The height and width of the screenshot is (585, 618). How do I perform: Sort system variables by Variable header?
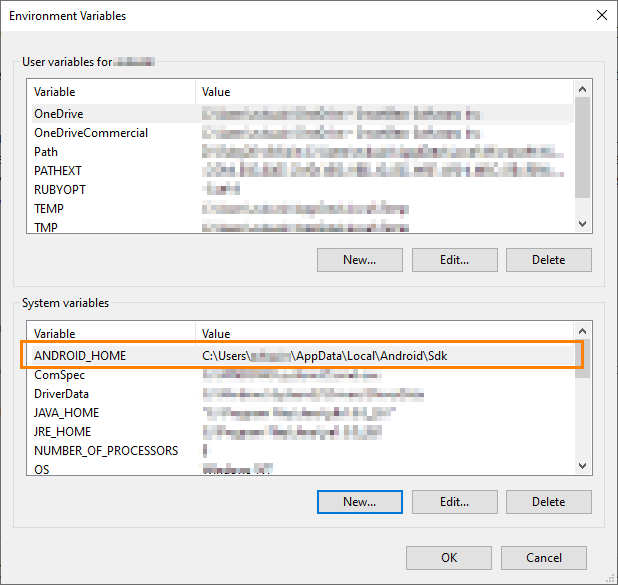click(111, 334)
